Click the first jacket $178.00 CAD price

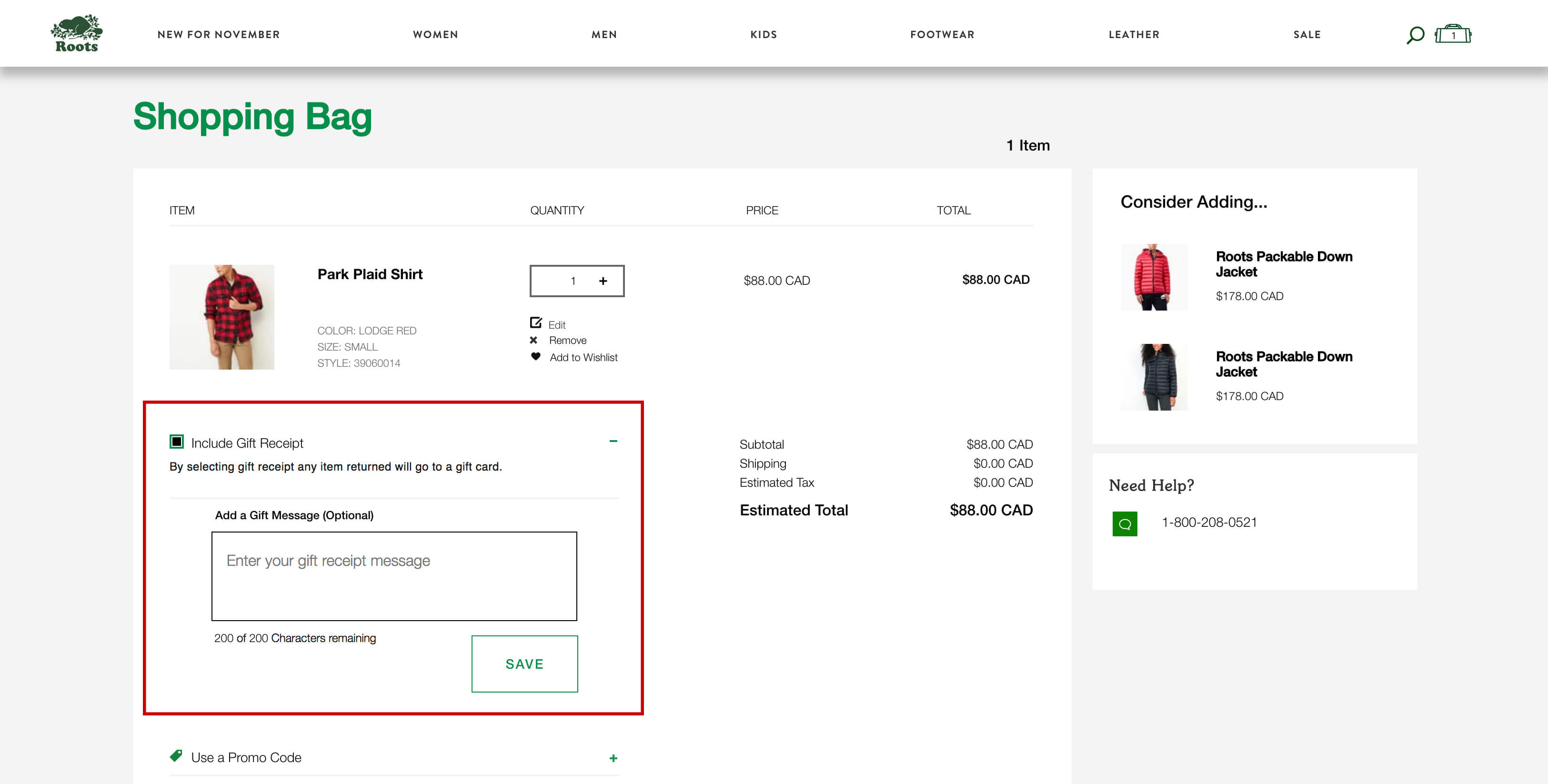click(1249, 296)
